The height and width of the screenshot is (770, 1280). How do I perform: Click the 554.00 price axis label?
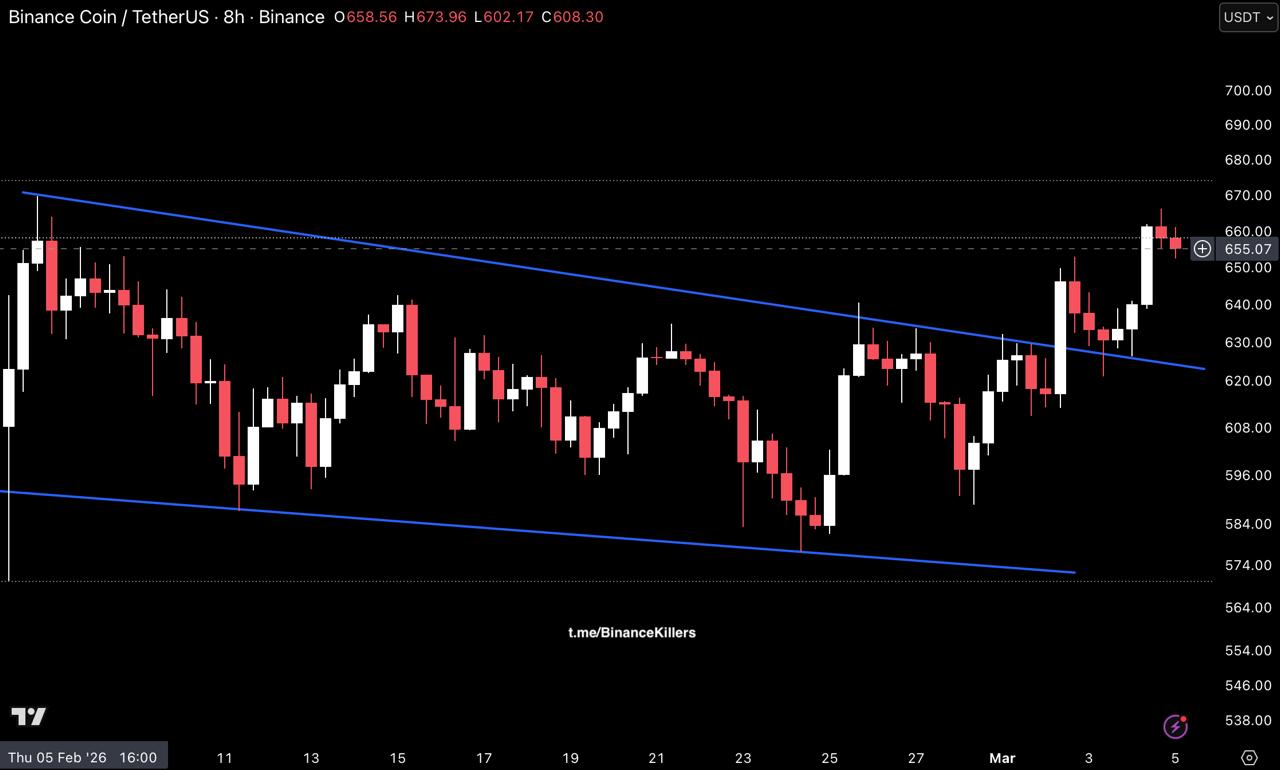click(x=1248, y=651)
